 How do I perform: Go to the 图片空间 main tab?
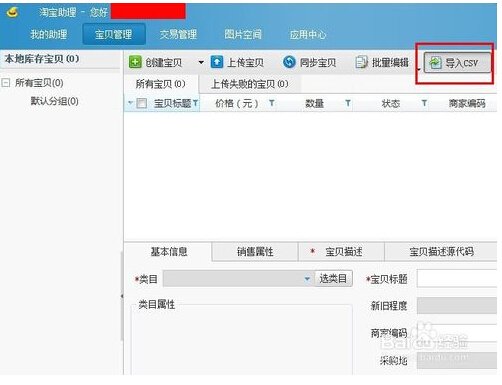pos(243,34)
